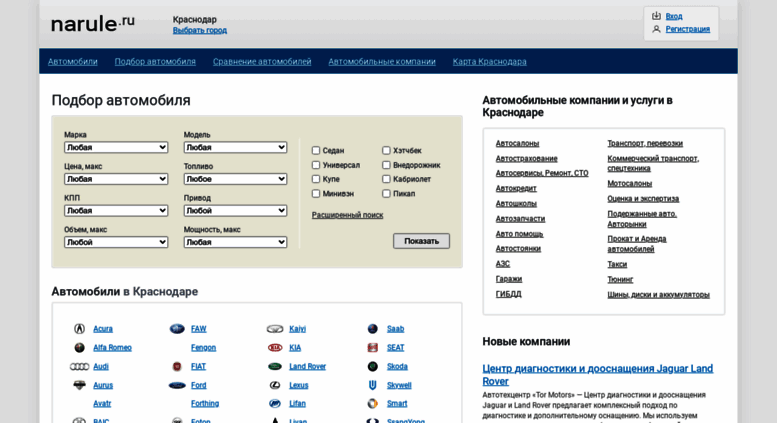
Task: Expand the Объем, макс dropdown
Action: [x=116, y=242]
